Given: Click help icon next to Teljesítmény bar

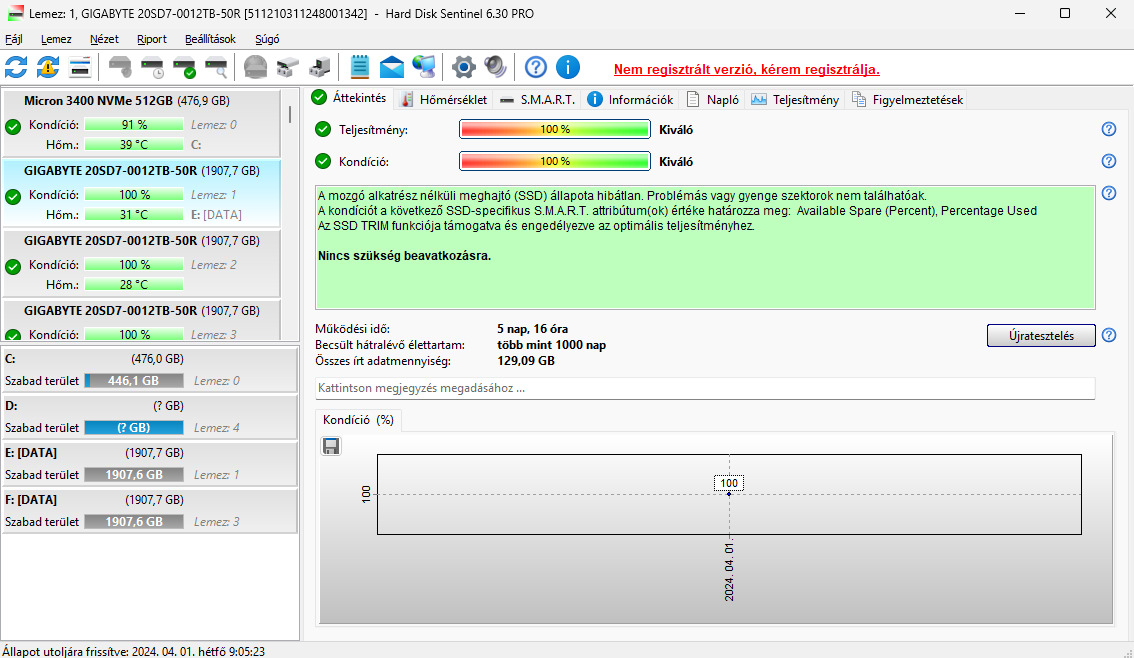Looking at the screenshot, I should pos(1109,129).
